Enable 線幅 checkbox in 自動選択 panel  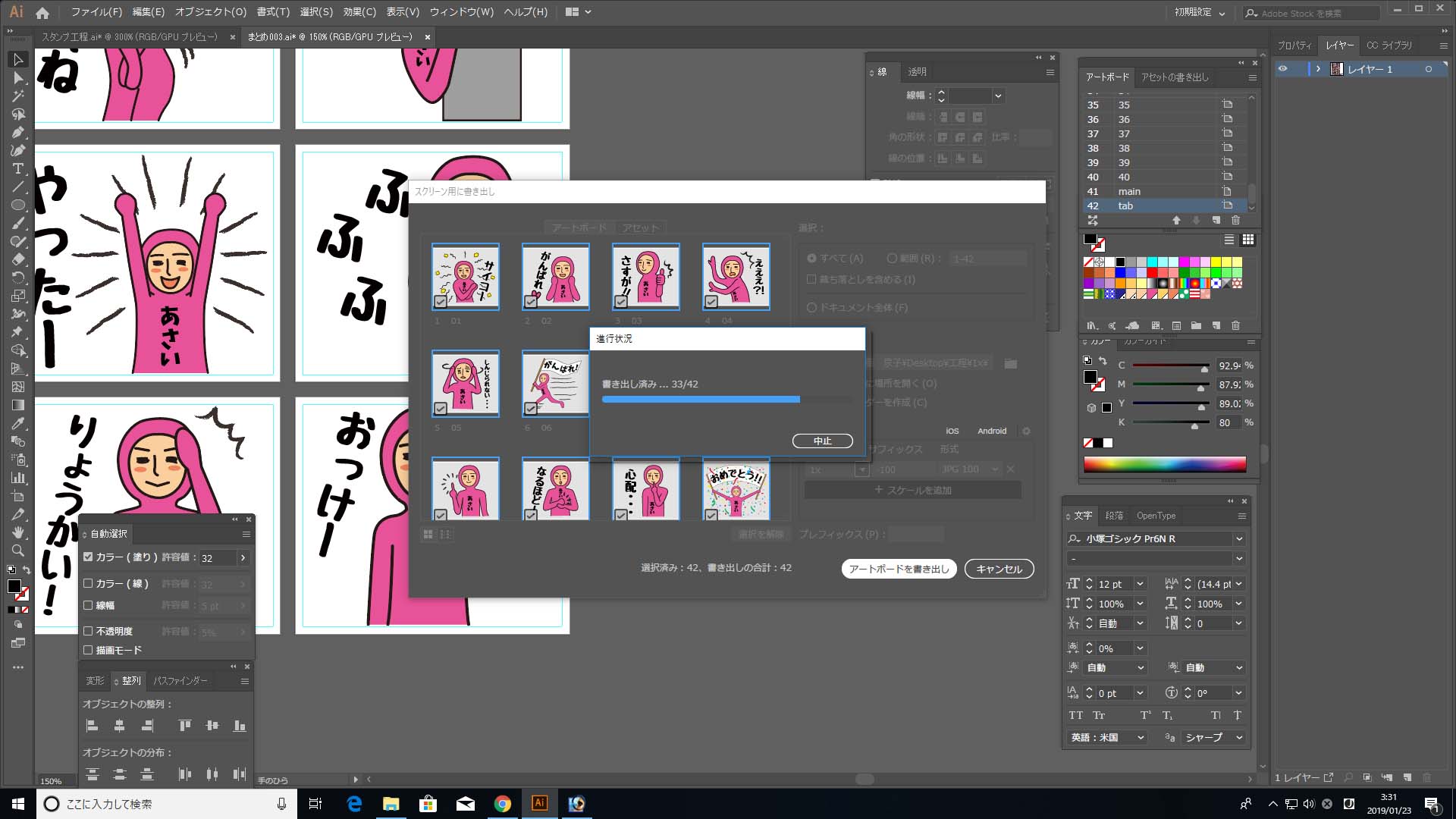pos(88,605)
